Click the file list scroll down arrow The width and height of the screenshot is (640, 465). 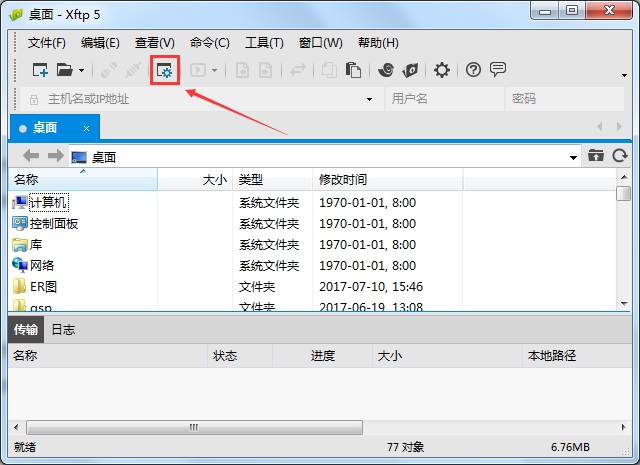(624, 303)
